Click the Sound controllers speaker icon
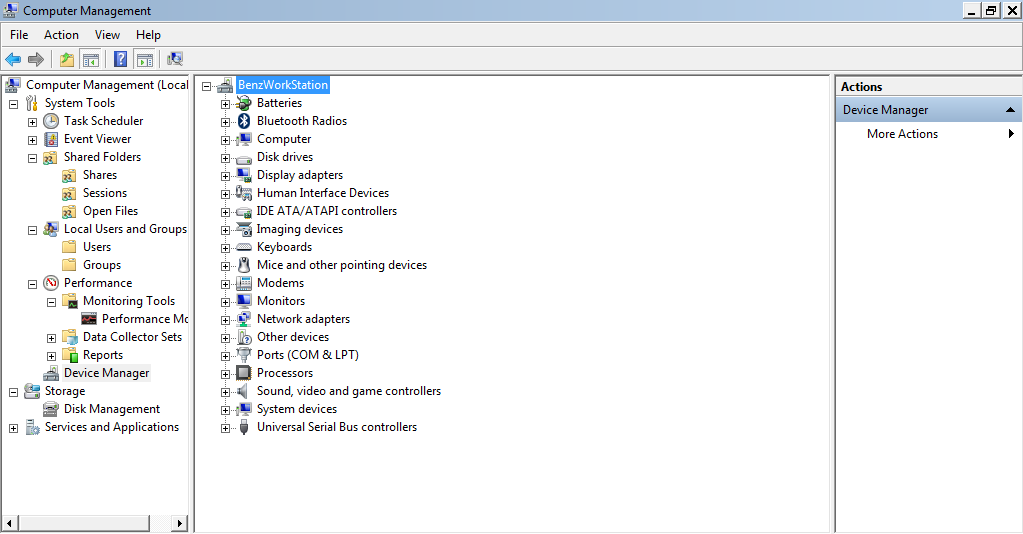The image size is (1023, 534). point(243,391)
